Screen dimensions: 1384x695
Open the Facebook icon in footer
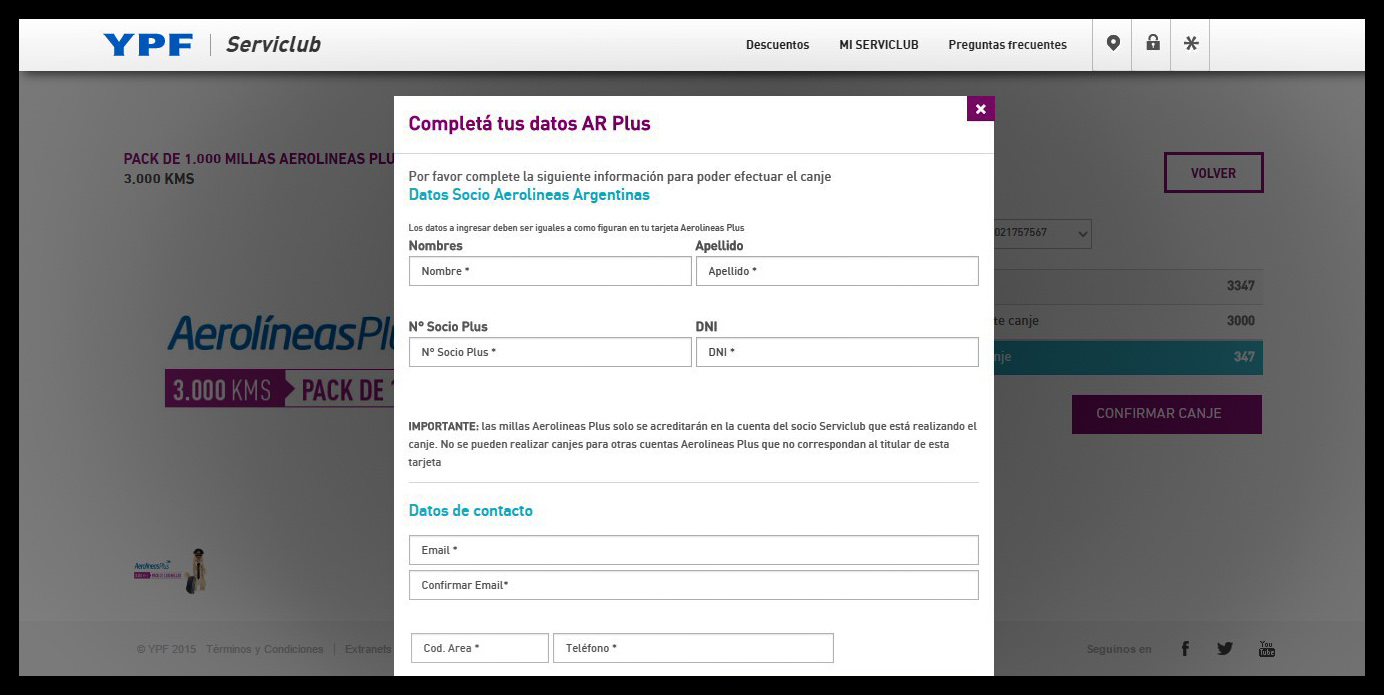1185,649
